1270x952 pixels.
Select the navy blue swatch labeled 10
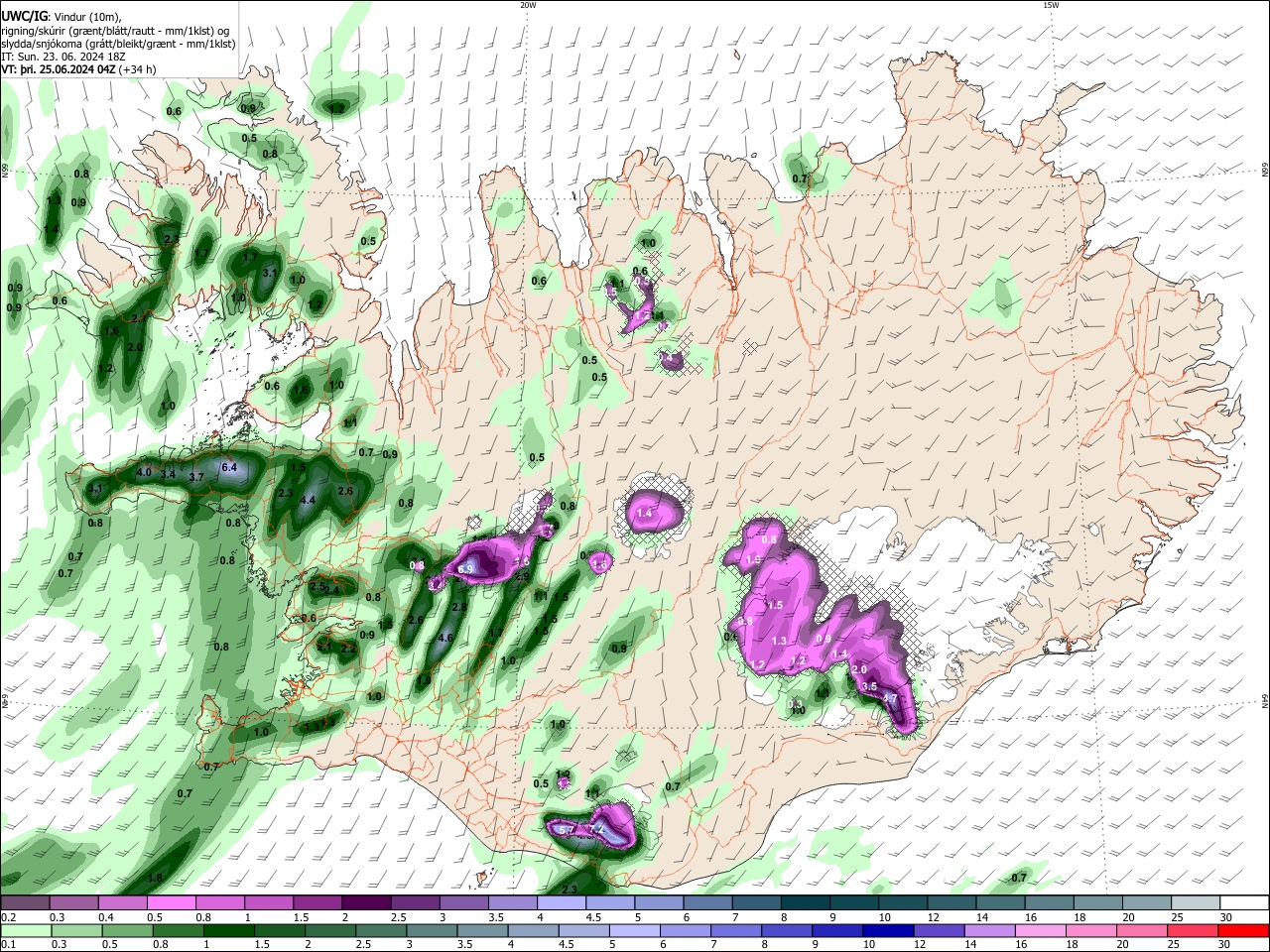pyautogui.click(x=888, y=930)
